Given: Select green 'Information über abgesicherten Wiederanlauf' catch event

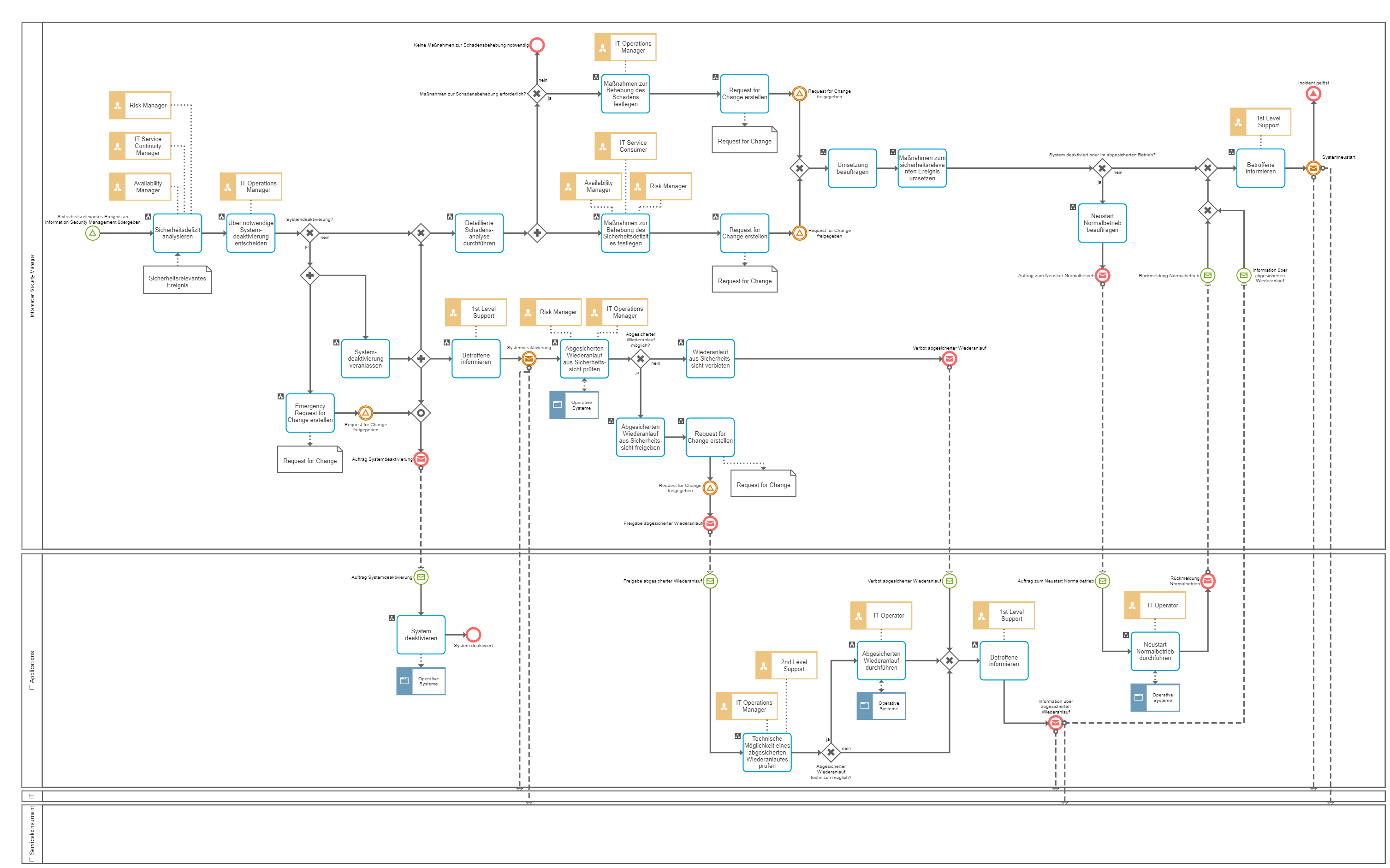Looking at the screenshot, I should click(x=1244, y=275).
